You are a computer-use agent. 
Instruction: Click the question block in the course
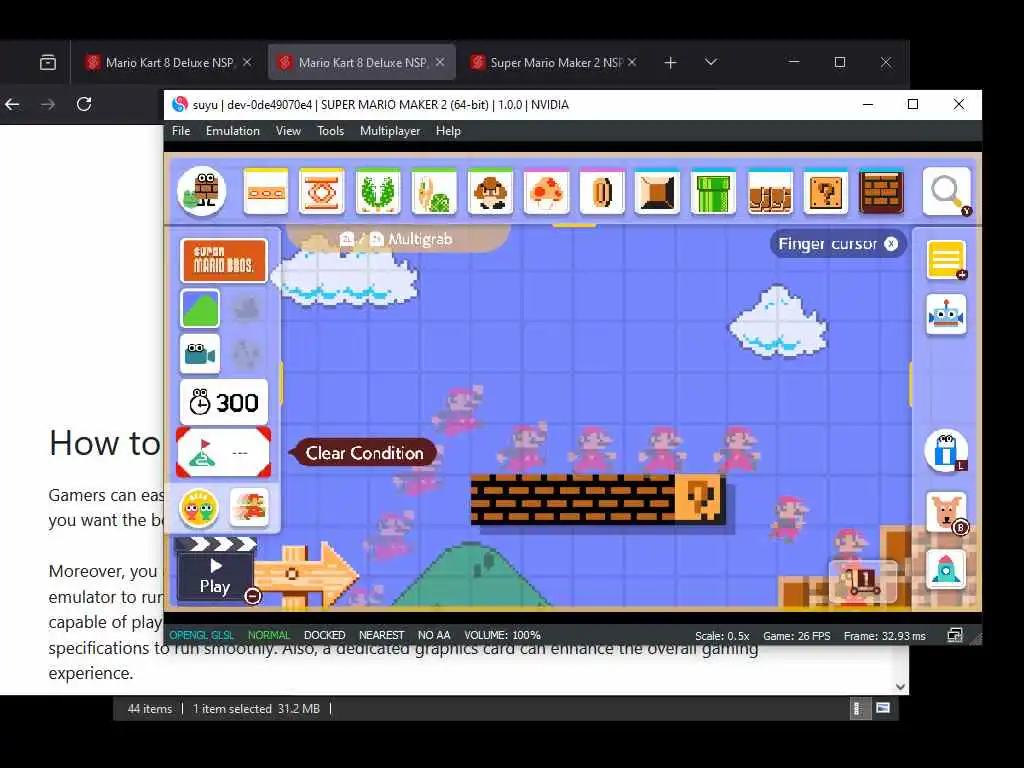pos(699,499)
